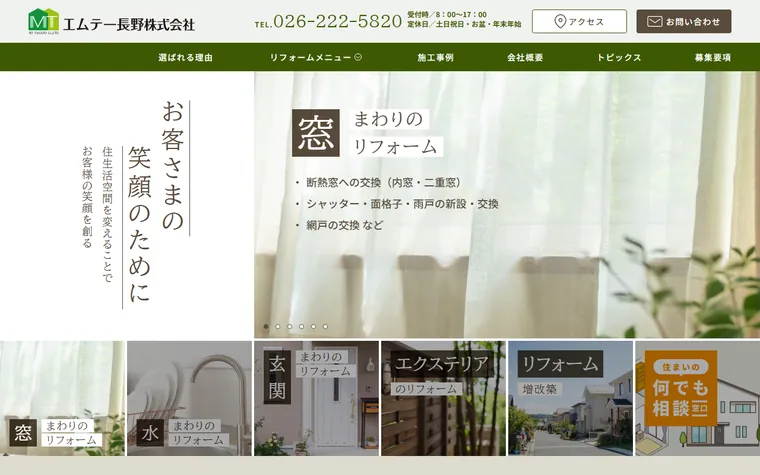Image resolution: width=760 pixels, height=475 pixels.
Task: Click the text シャッター・面格子・雨戸の新設・交換
Action: (402, 204)
